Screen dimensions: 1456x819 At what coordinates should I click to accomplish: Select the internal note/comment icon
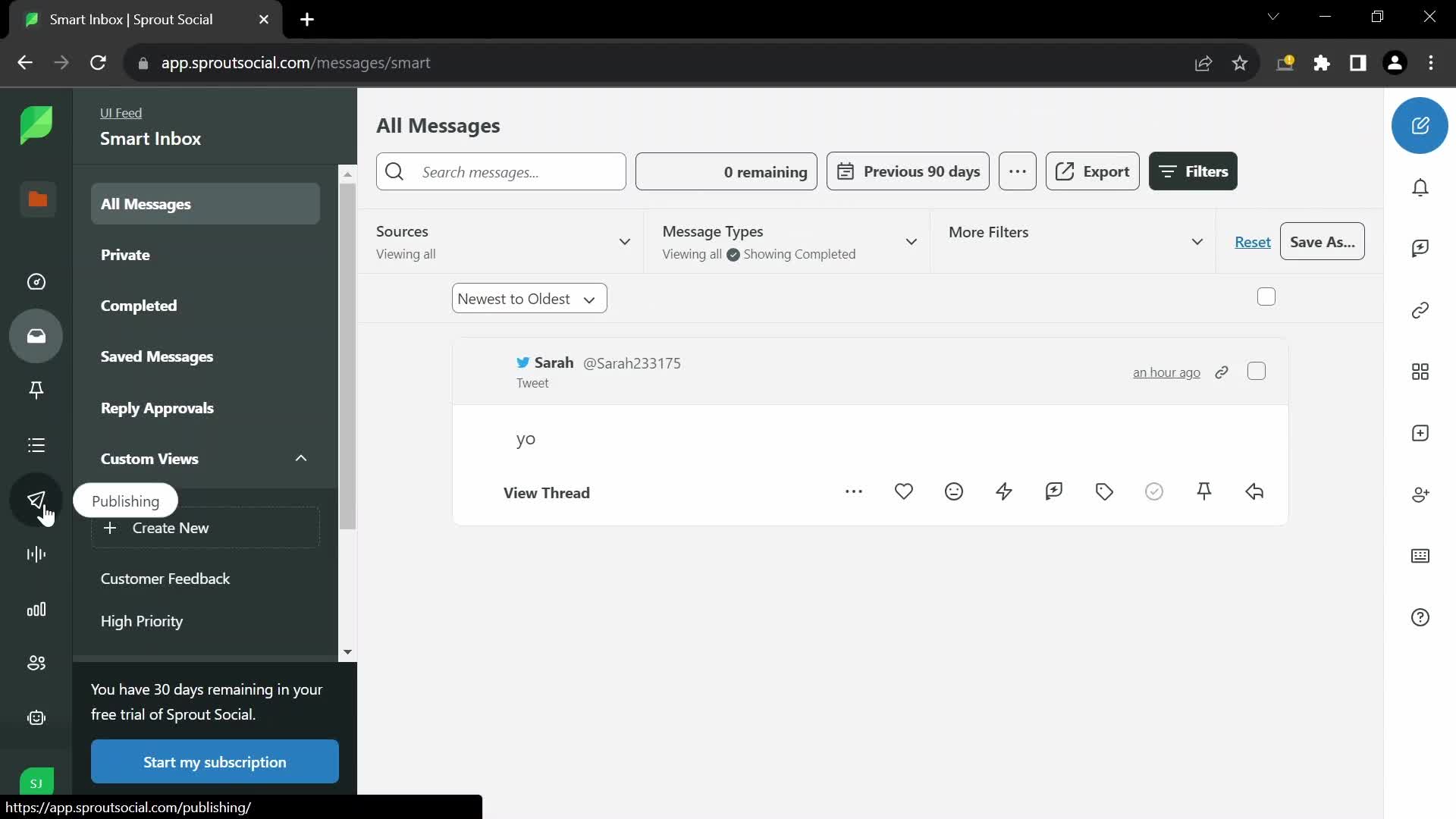click(x=1055, y=492)
